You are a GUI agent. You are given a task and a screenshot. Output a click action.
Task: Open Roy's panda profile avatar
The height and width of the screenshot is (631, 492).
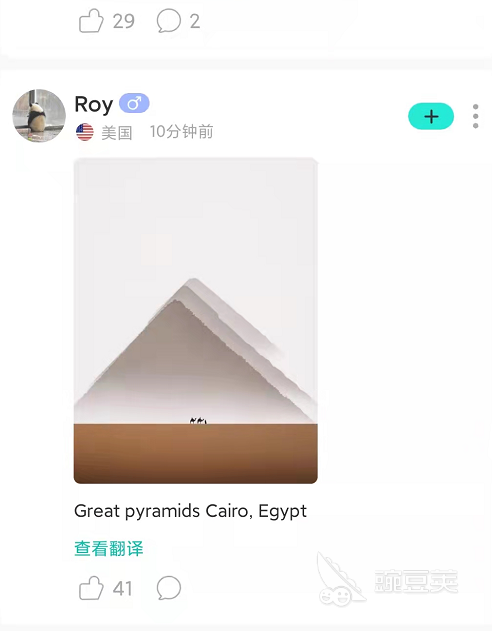coord(39,115)
